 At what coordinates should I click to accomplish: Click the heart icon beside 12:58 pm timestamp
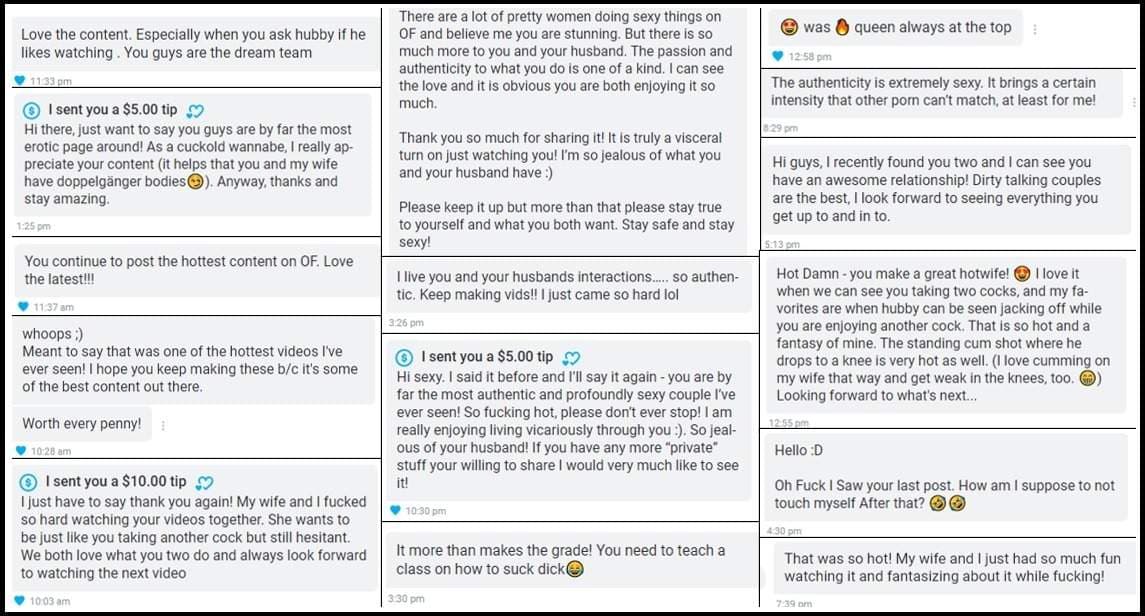(x=778, y=56)
